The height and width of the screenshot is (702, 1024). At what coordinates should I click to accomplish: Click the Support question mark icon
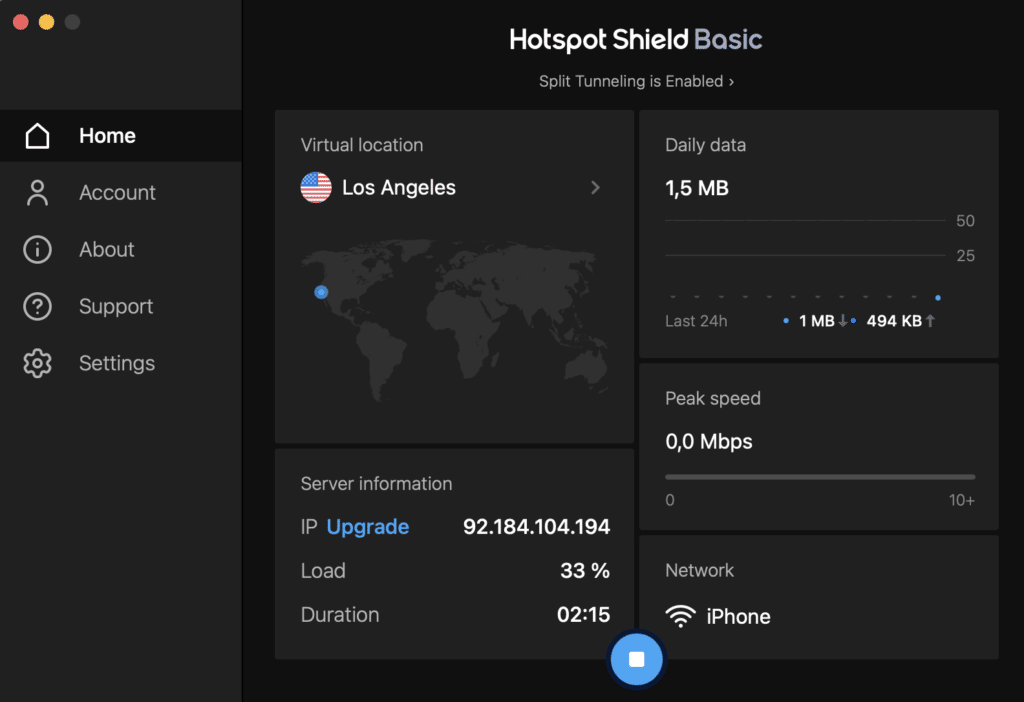coord(37,306)
